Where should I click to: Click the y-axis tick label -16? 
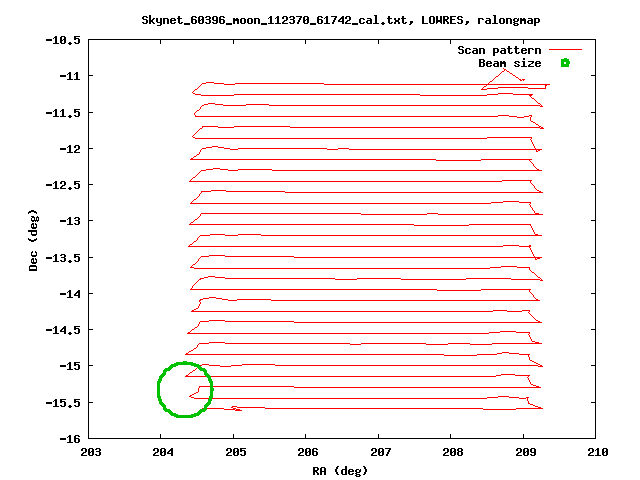(x=70, y=439)
